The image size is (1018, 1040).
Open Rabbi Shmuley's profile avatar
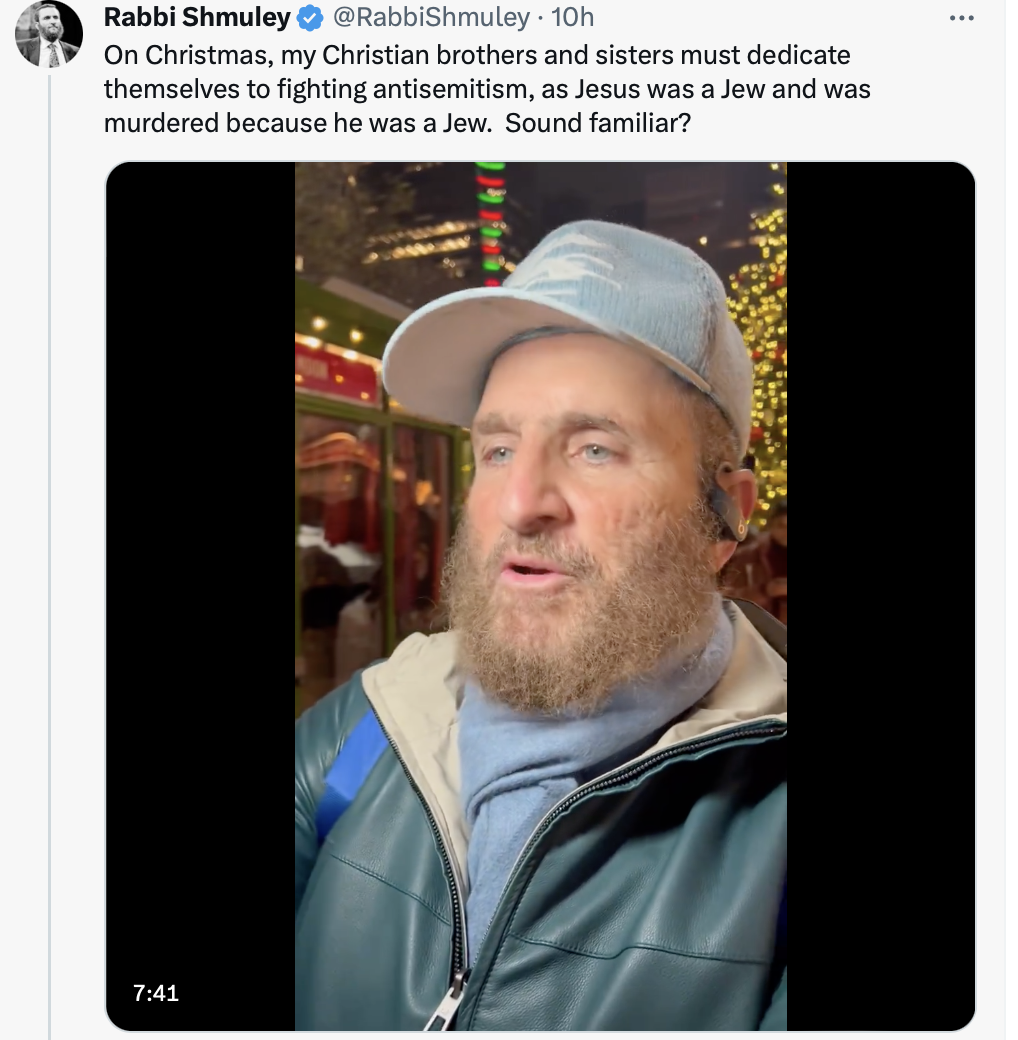pos(48,34)
